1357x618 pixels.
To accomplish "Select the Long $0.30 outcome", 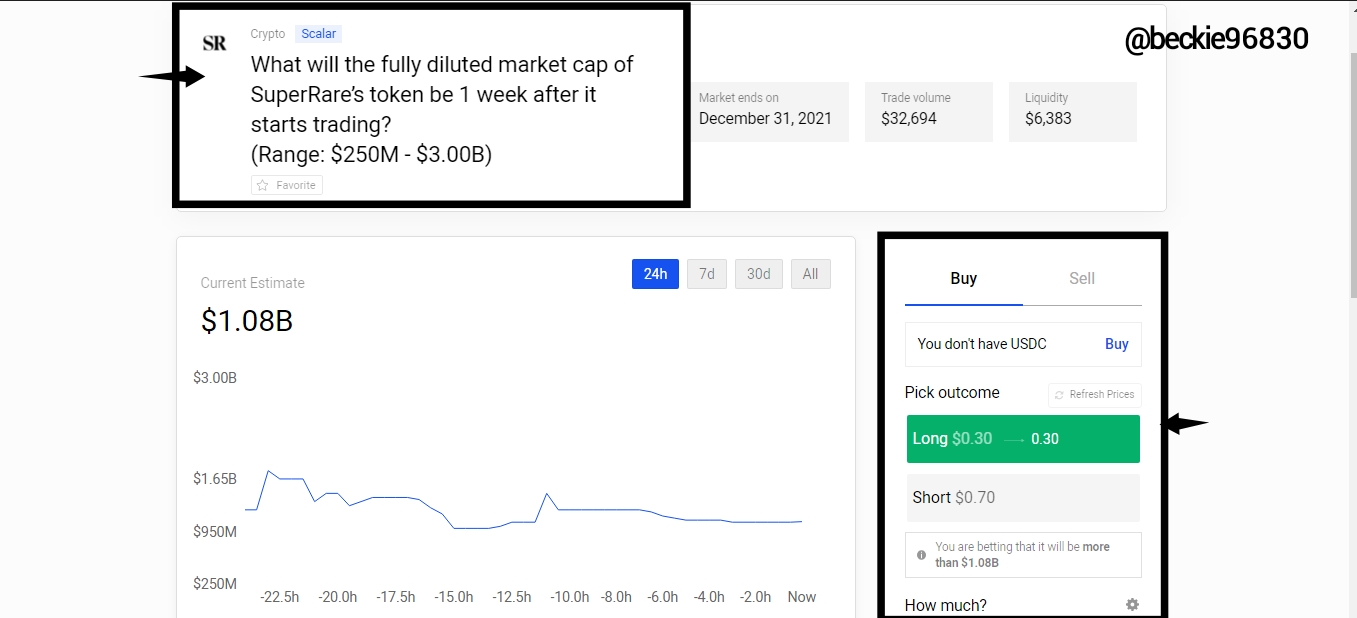I will click(x=1023, y=439).
